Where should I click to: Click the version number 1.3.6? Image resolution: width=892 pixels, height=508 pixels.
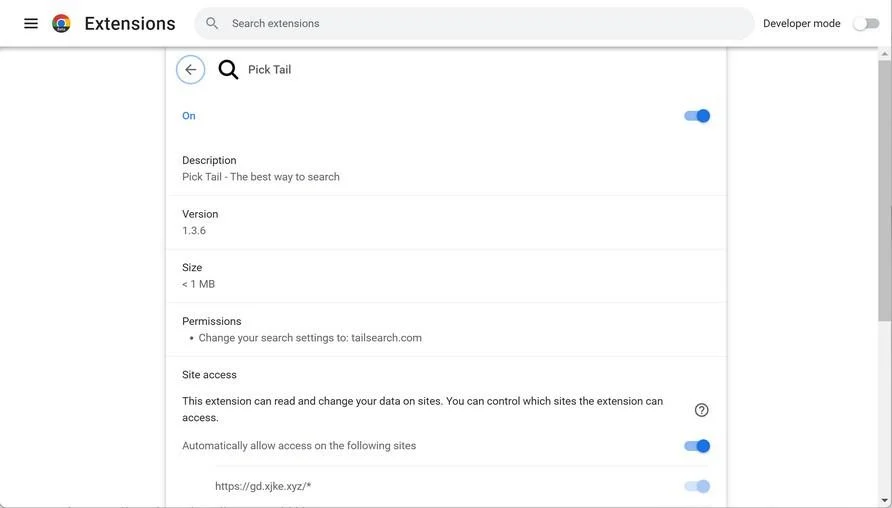pyautogui.click(x=194, y=230)
